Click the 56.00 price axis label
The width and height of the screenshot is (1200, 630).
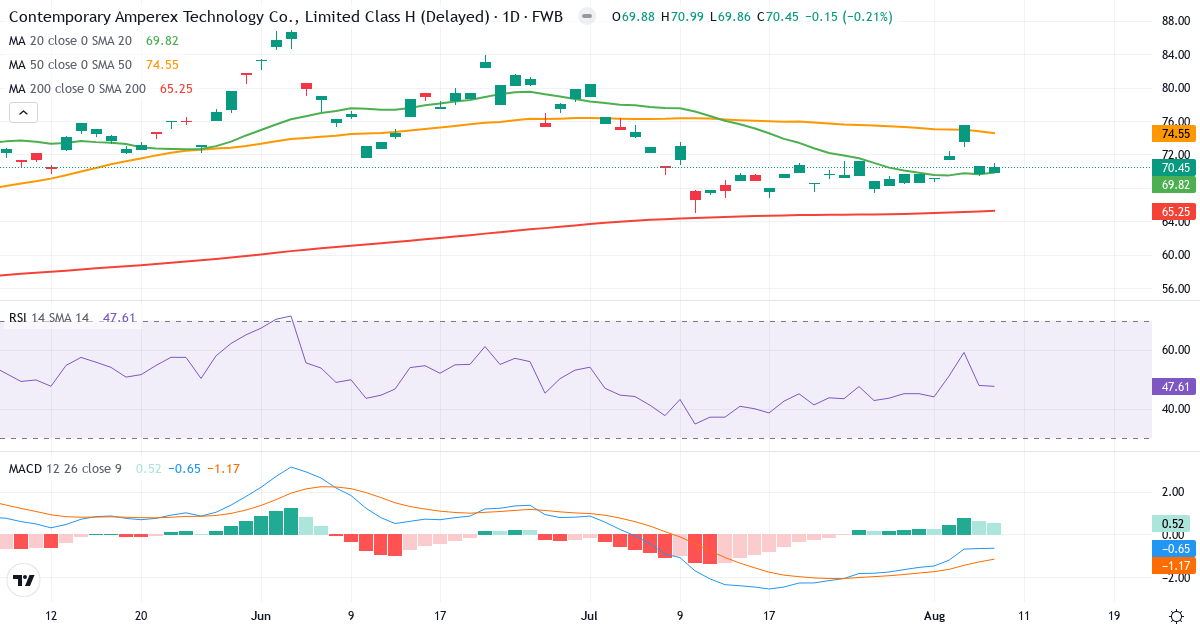[x=1176, y=289]
